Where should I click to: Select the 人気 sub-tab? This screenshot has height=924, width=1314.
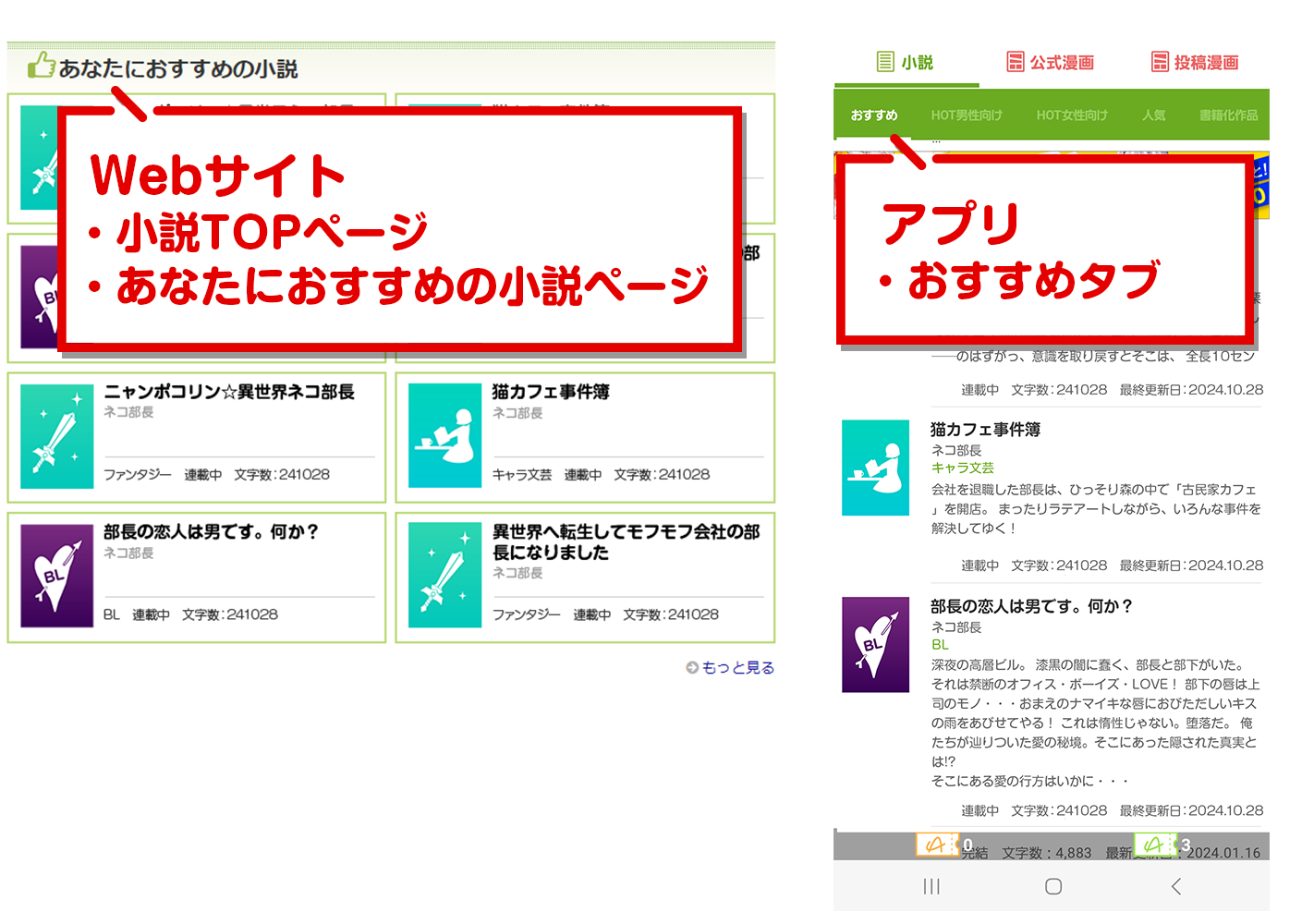(1154, 115)
